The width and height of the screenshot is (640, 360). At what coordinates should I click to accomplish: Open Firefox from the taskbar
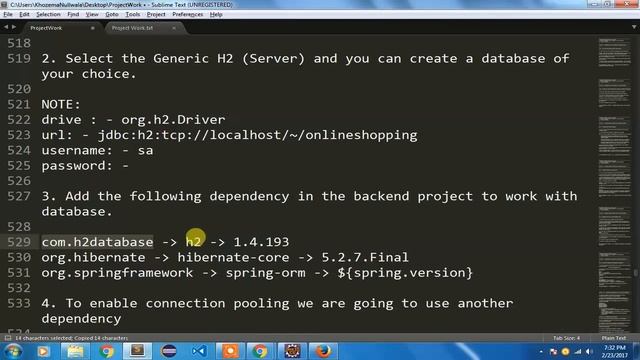pos(323,351)
